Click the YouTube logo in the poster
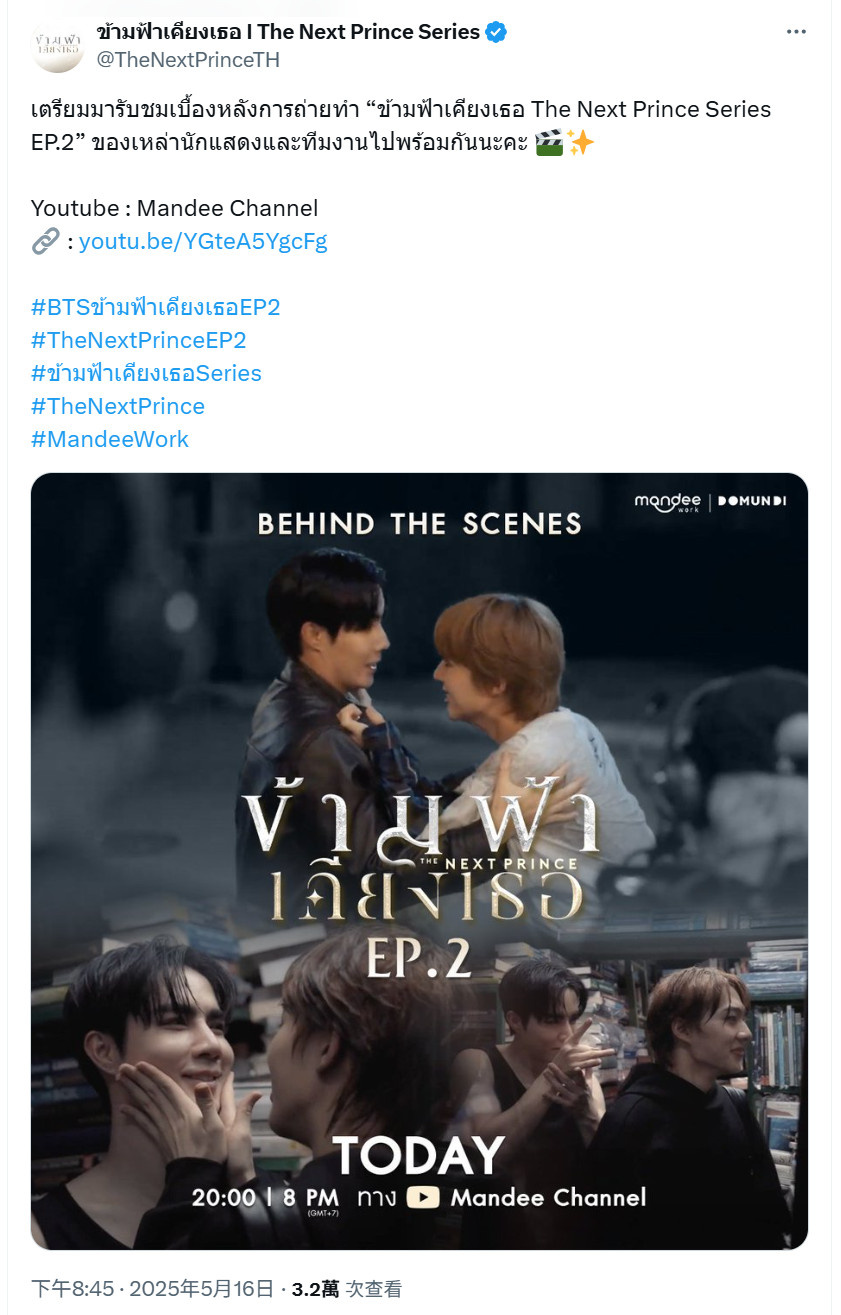 [x=423, y=1197]
